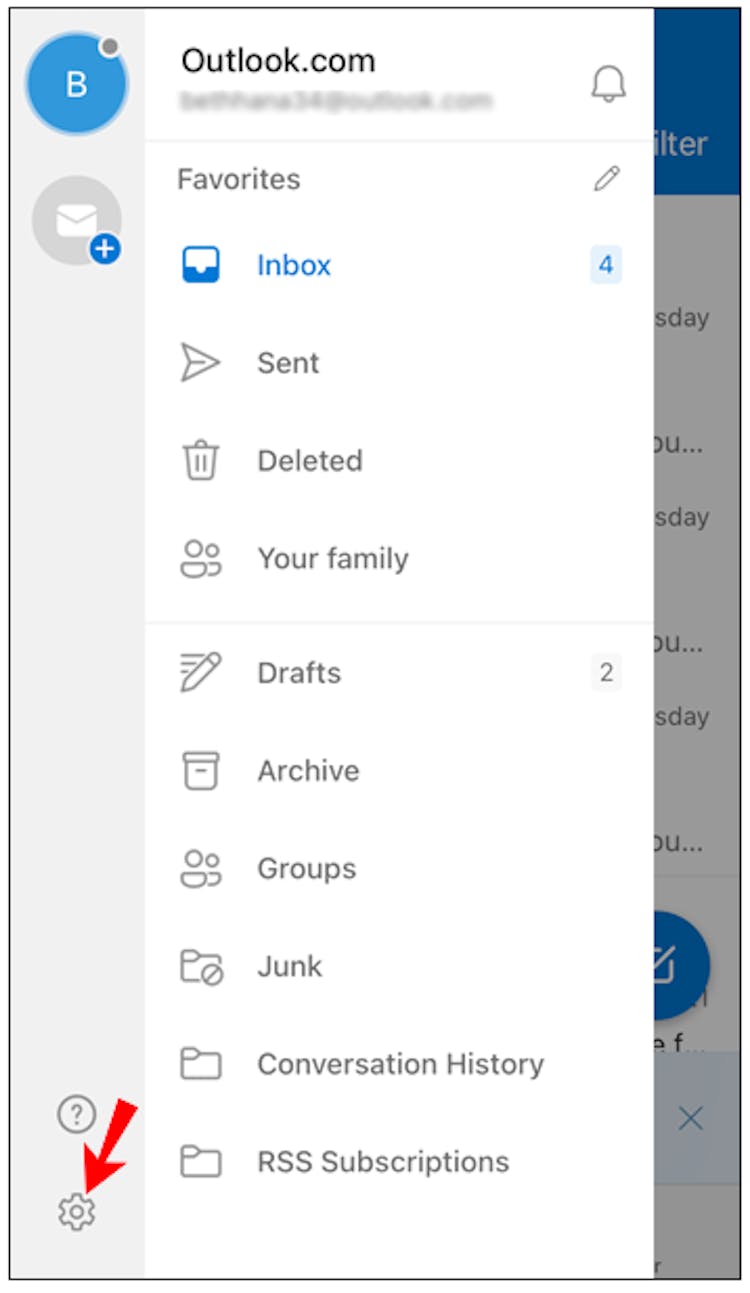Tap the Favorites section header

click(238, 179)
